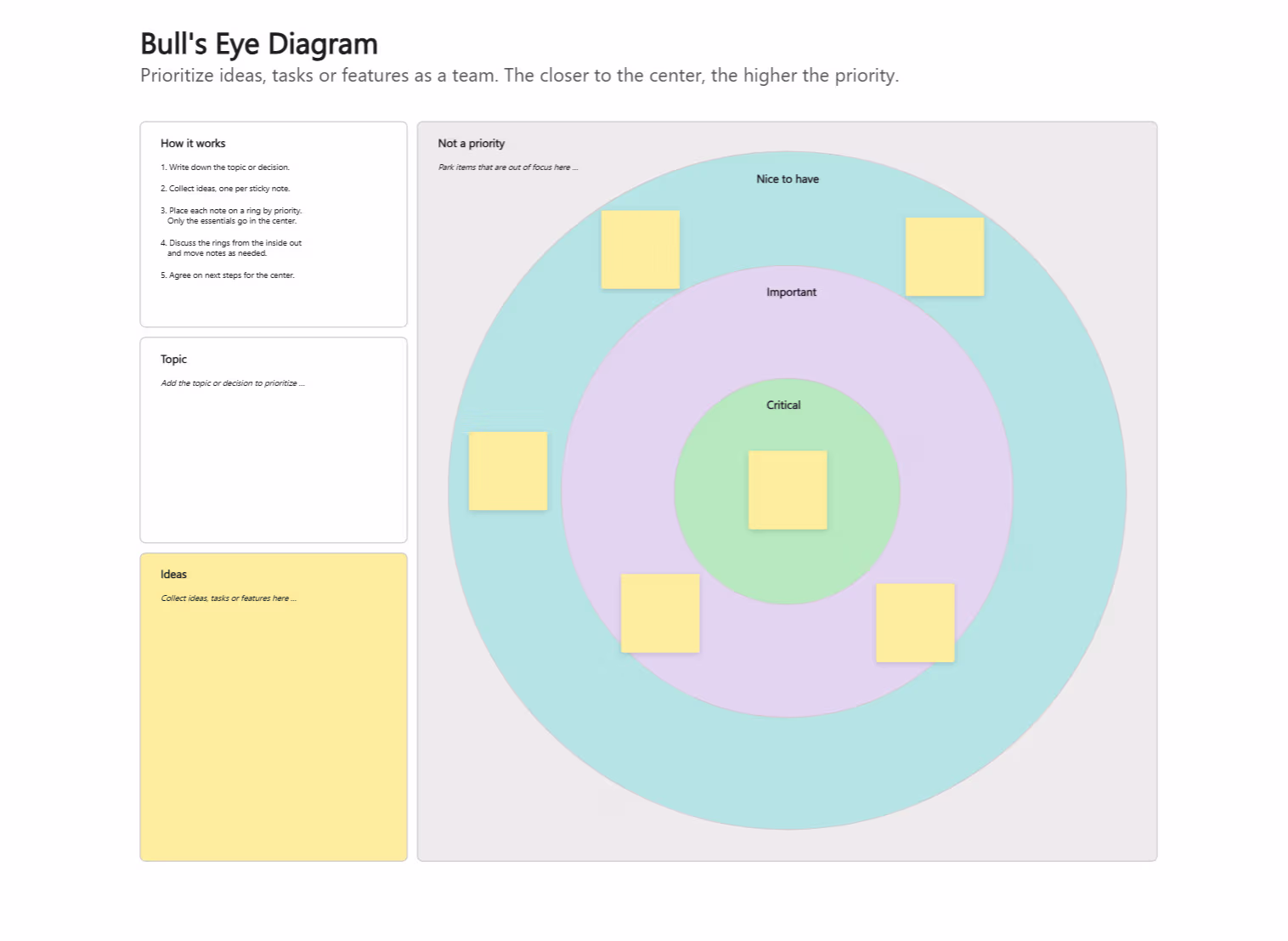Select the Important-ring sticky note below-left of Critical

coord(660,614)
